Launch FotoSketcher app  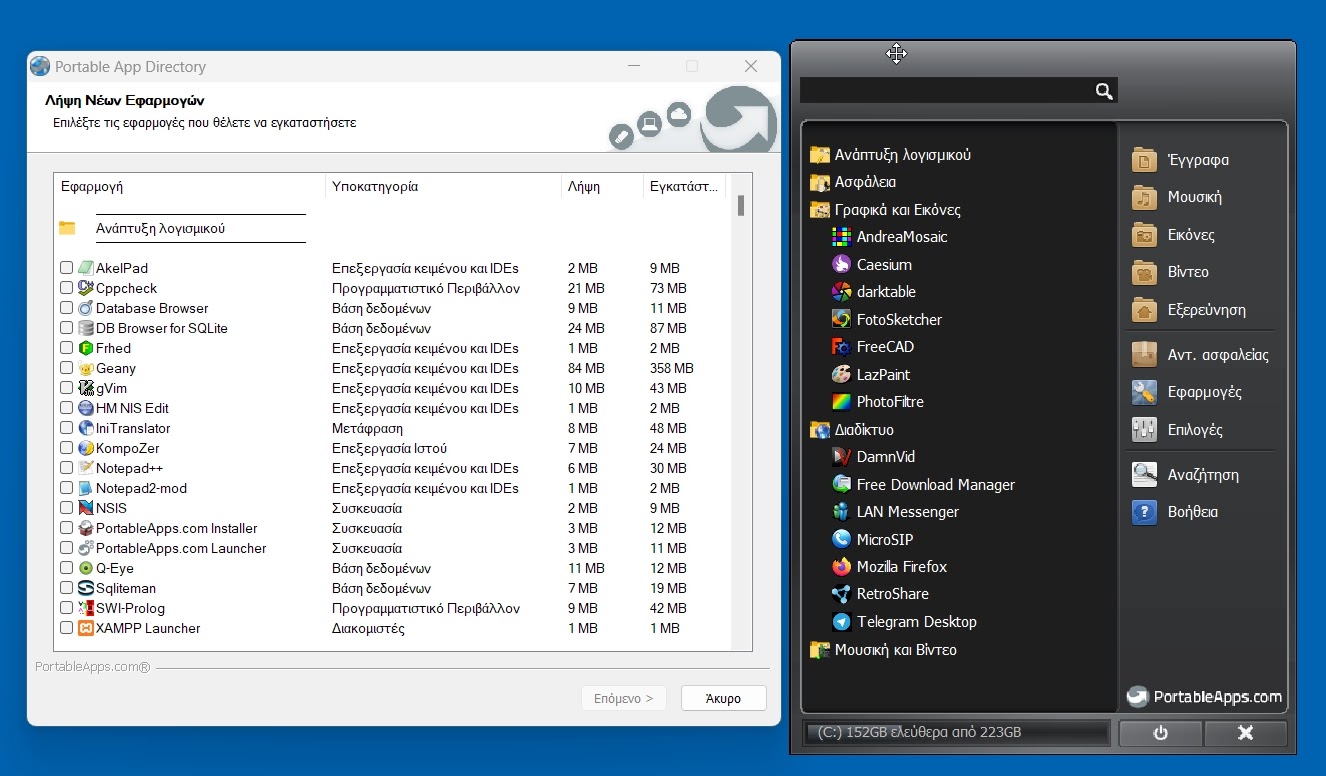886,320
